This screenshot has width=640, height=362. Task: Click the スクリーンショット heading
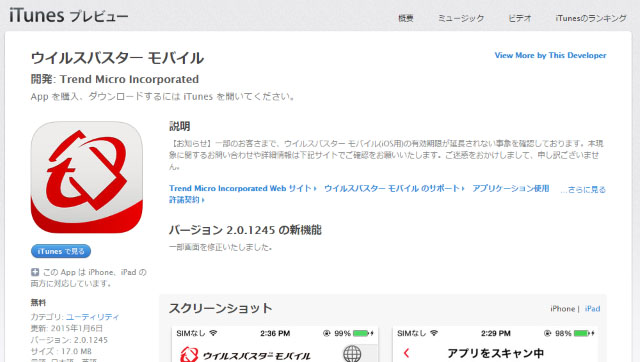tap(220, 308)
